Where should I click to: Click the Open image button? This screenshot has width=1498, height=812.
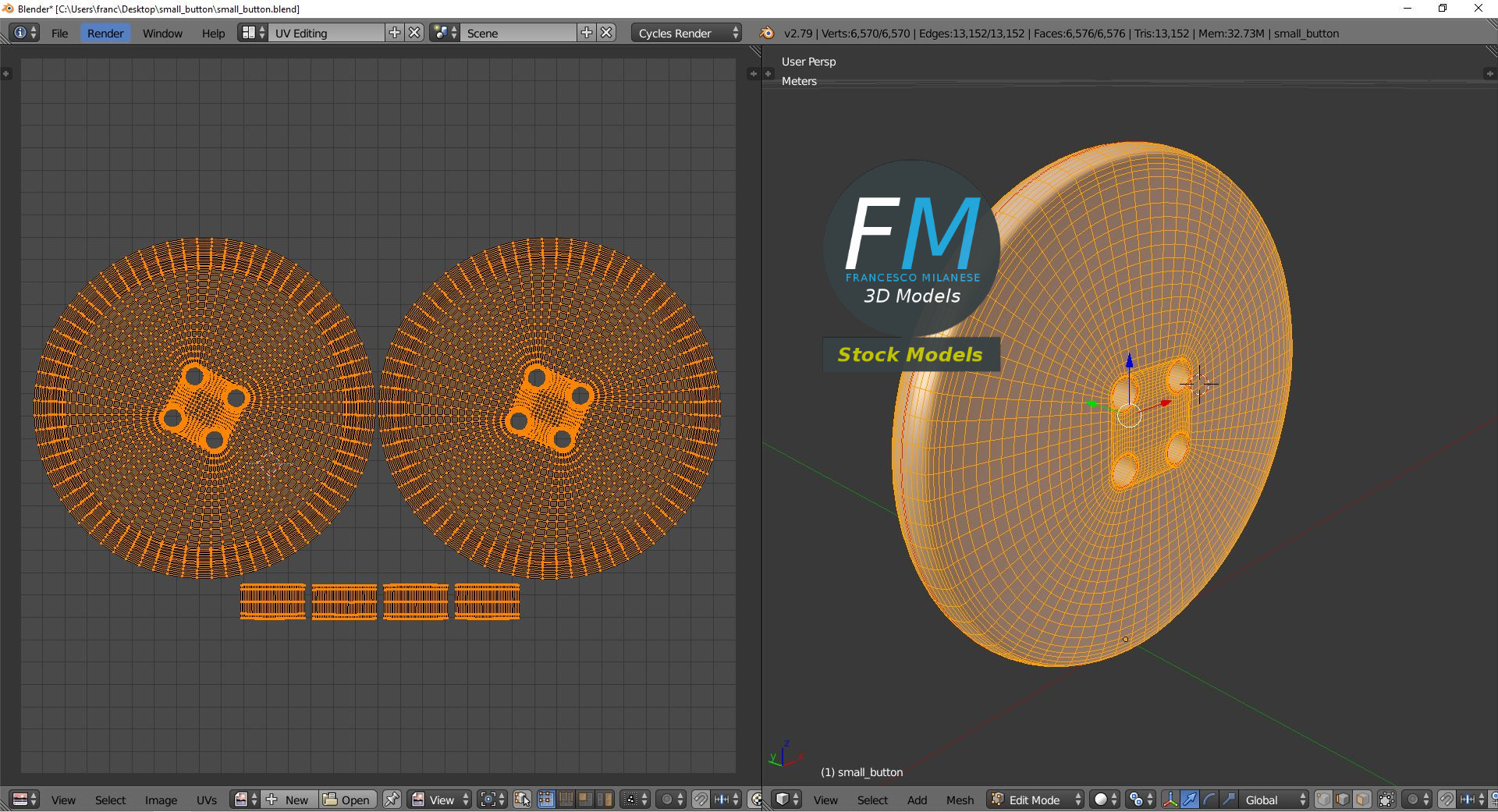347,800
